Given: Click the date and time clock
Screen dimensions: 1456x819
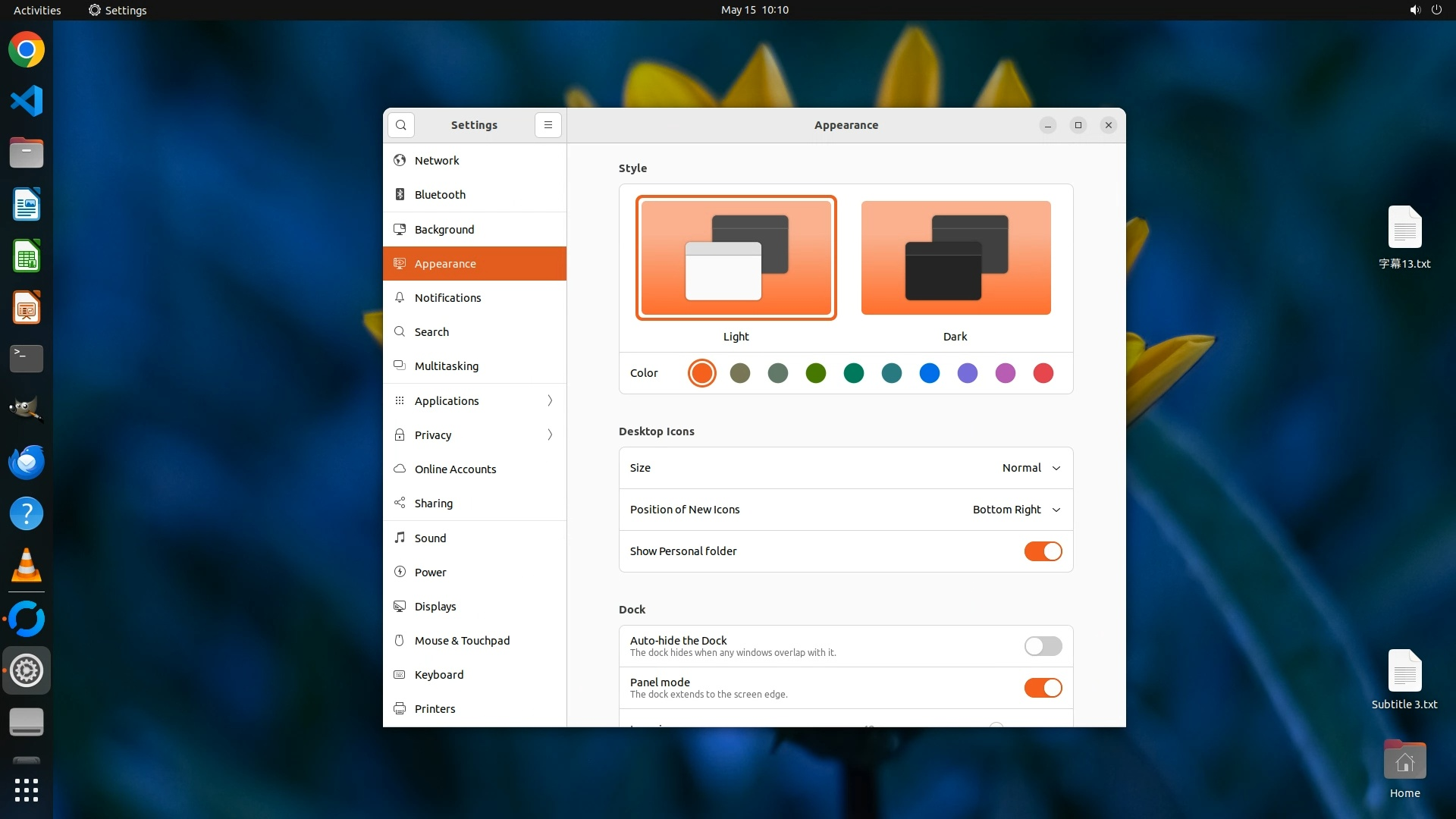Looking at the screenshot, I should [754, 10].
